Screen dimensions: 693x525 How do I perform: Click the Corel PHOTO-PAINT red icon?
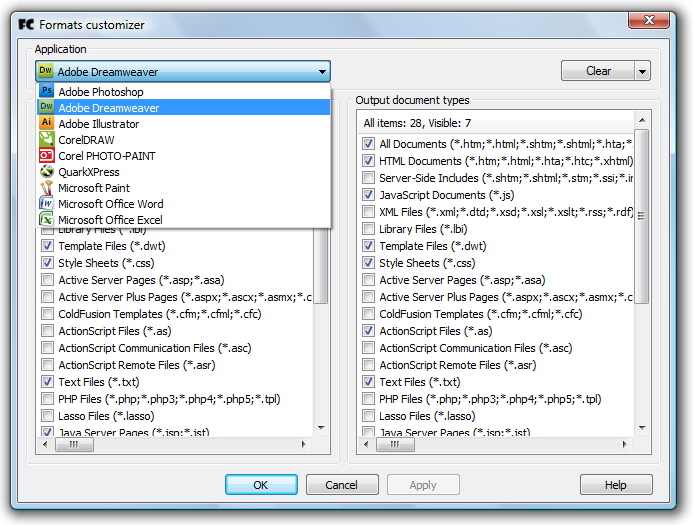point(46,155)
